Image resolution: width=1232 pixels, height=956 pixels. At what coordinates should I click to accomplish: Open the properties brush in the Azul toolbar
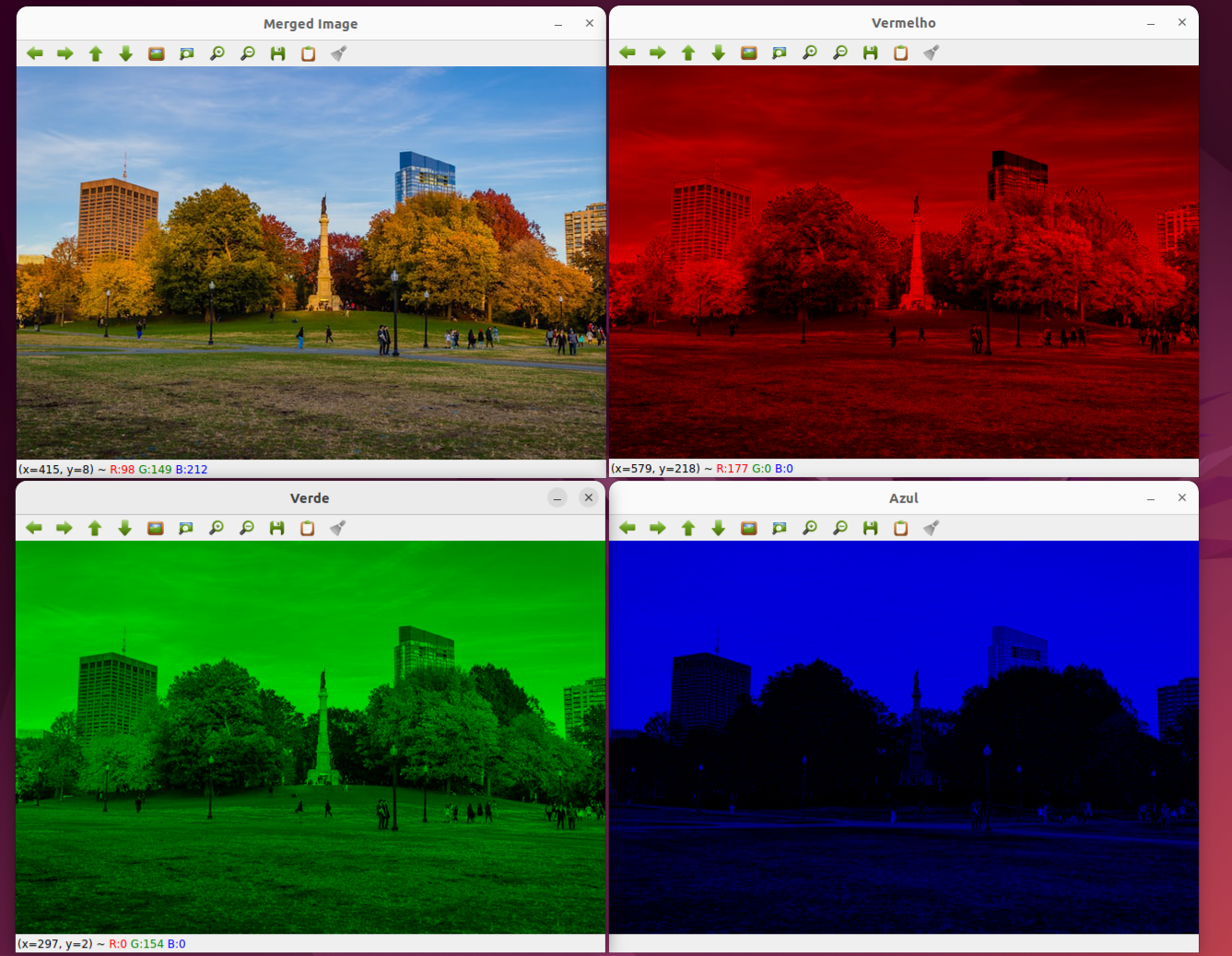coord(931,528)
